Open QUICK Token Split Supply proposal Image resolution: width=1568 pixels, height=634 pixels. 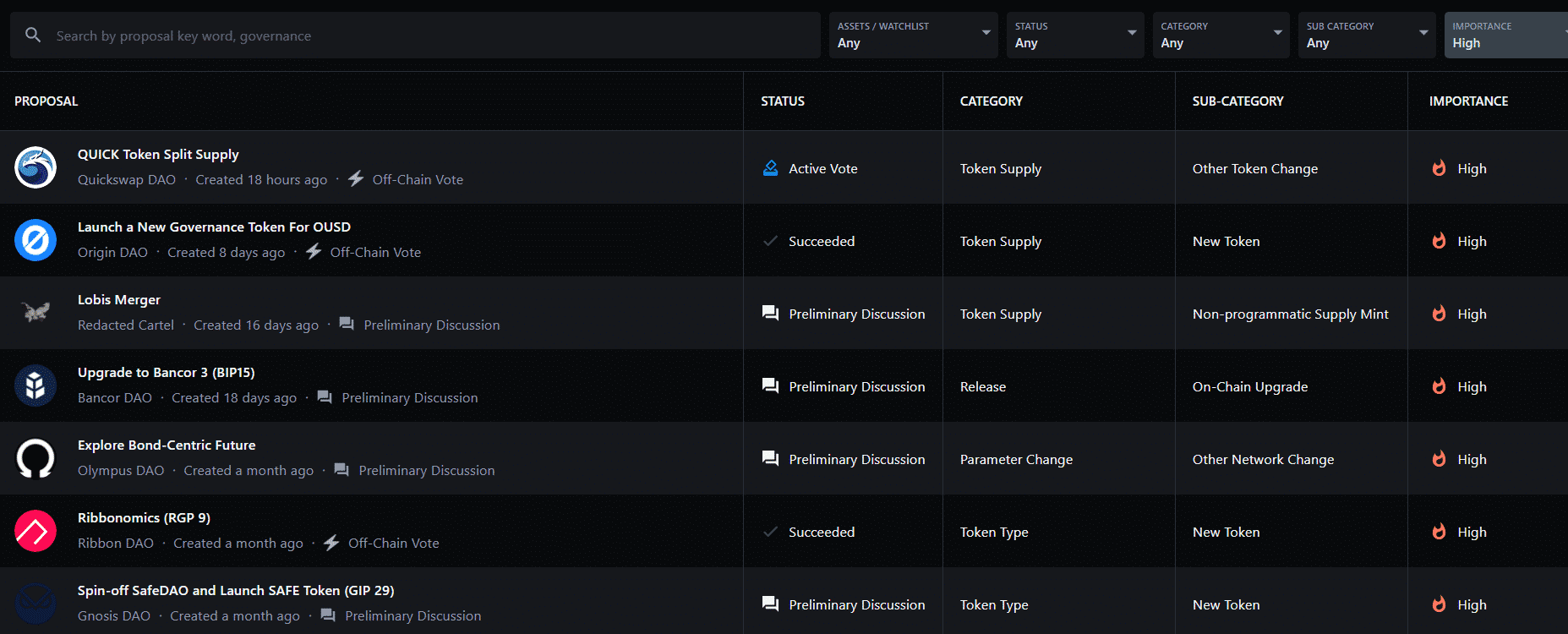(x=158, y=155)
